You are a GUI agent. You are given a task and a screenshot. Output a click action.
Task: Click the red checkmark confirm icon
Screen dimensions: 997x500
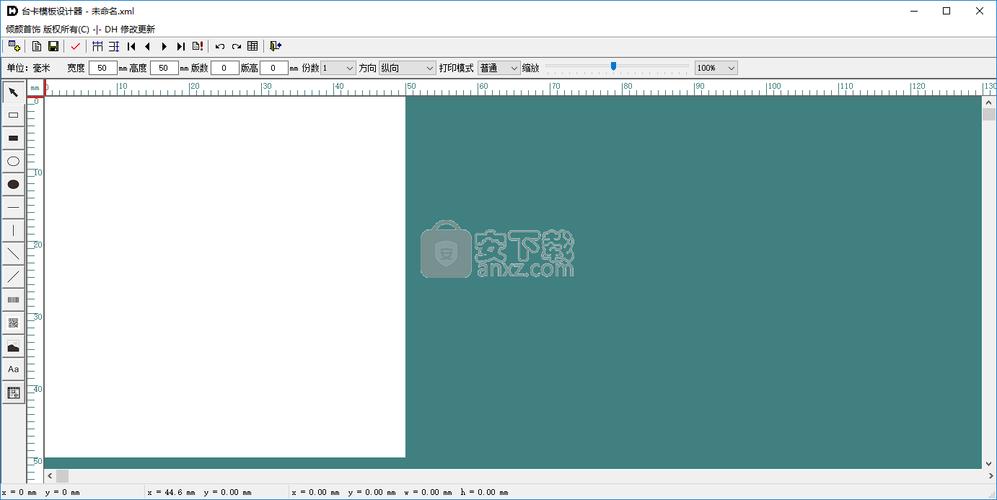76,46
